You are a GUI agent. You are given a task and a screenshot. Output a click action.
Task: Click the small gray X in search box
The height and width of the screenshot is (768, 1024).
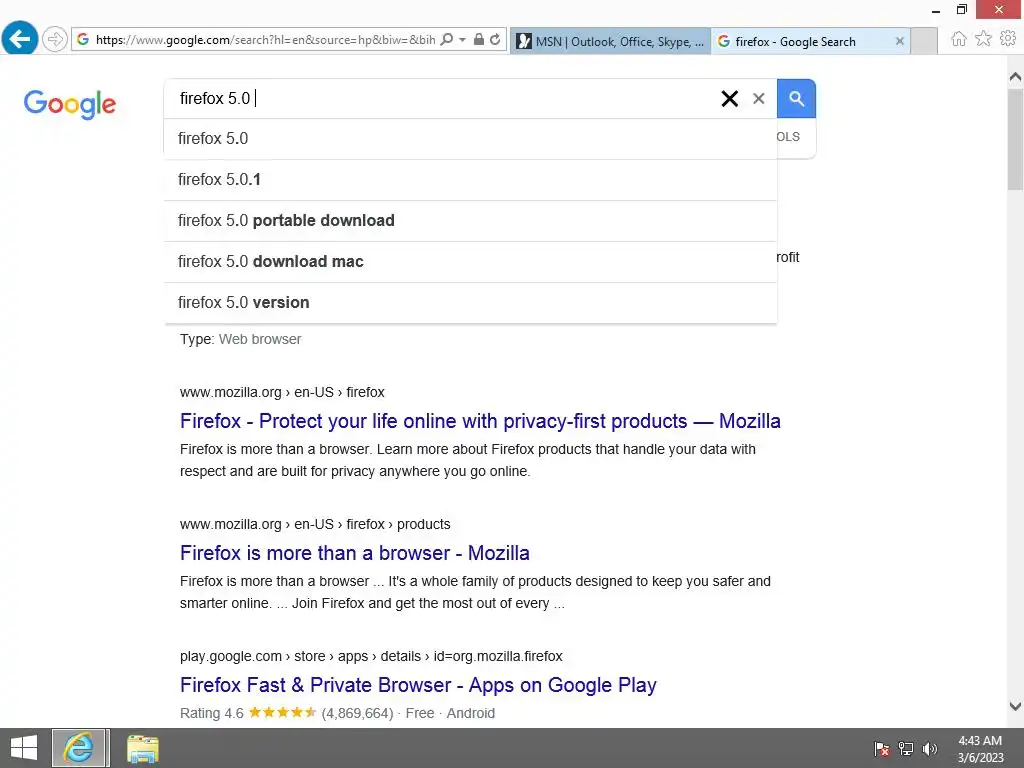click(758, 99)
